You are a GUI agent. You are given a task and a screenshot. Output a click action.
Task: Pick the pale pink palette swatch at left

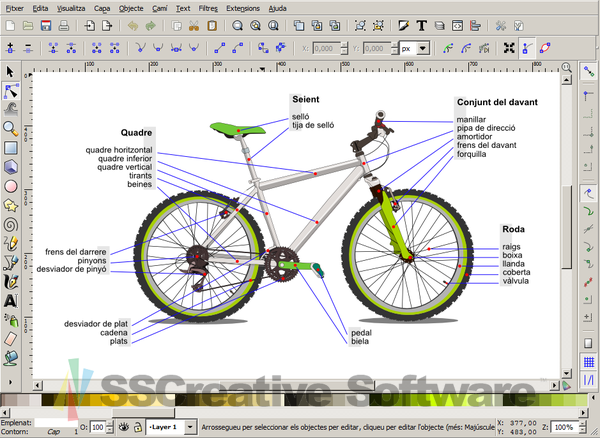[x=23, y=400]
